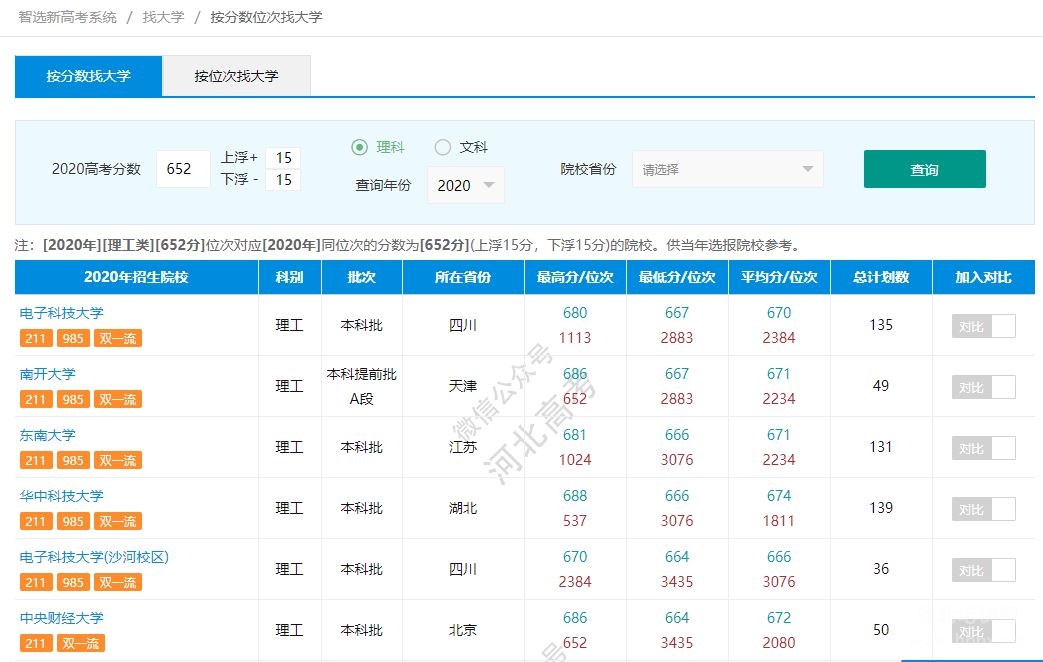
Task: Open 电子科技大学 university link
Action: 61,313
